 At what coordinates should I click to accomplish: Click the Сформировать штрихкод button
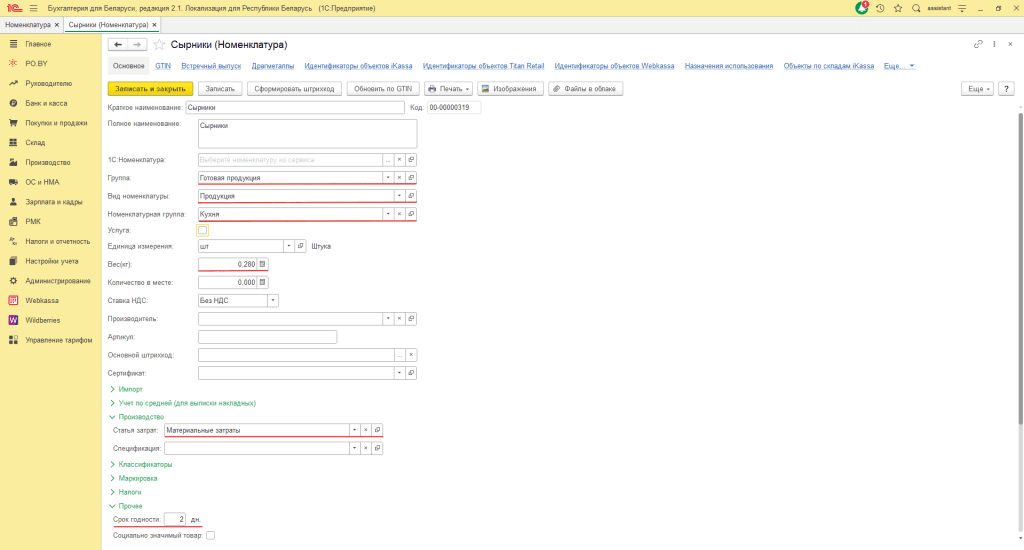point(294,88)
